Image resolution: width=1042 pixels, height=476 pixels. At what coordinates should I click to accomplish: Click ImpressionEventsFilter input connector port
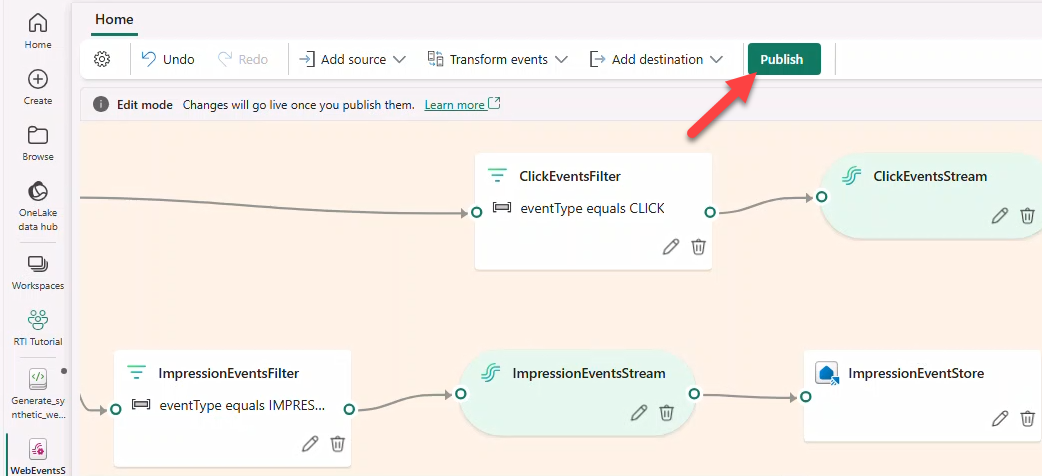[116, 410]
